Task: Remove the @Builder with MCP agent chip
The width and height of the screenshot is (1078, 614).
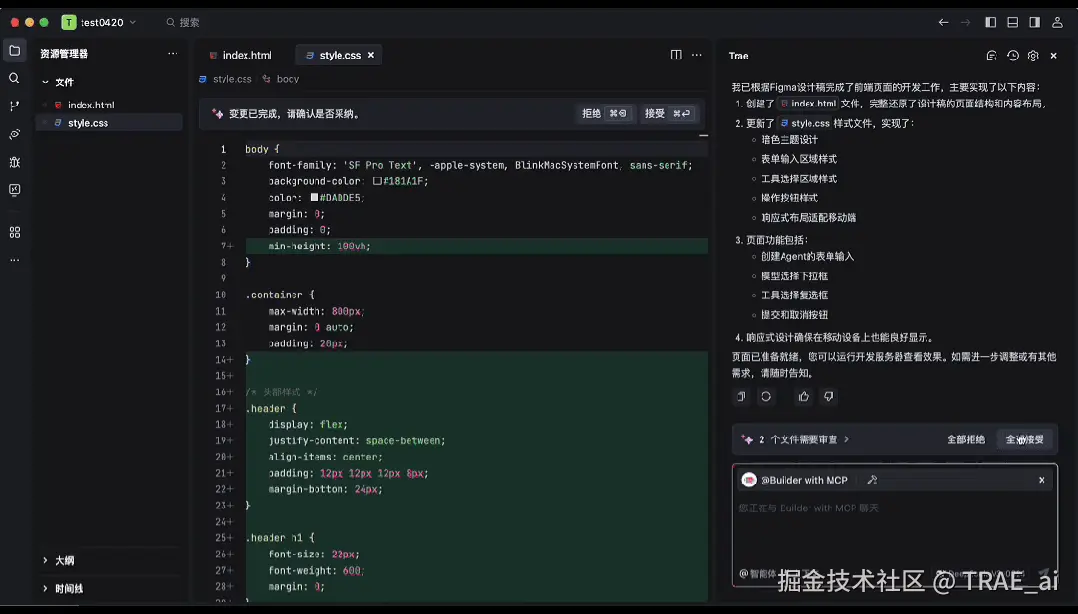Action: [x=1042, y=481]
